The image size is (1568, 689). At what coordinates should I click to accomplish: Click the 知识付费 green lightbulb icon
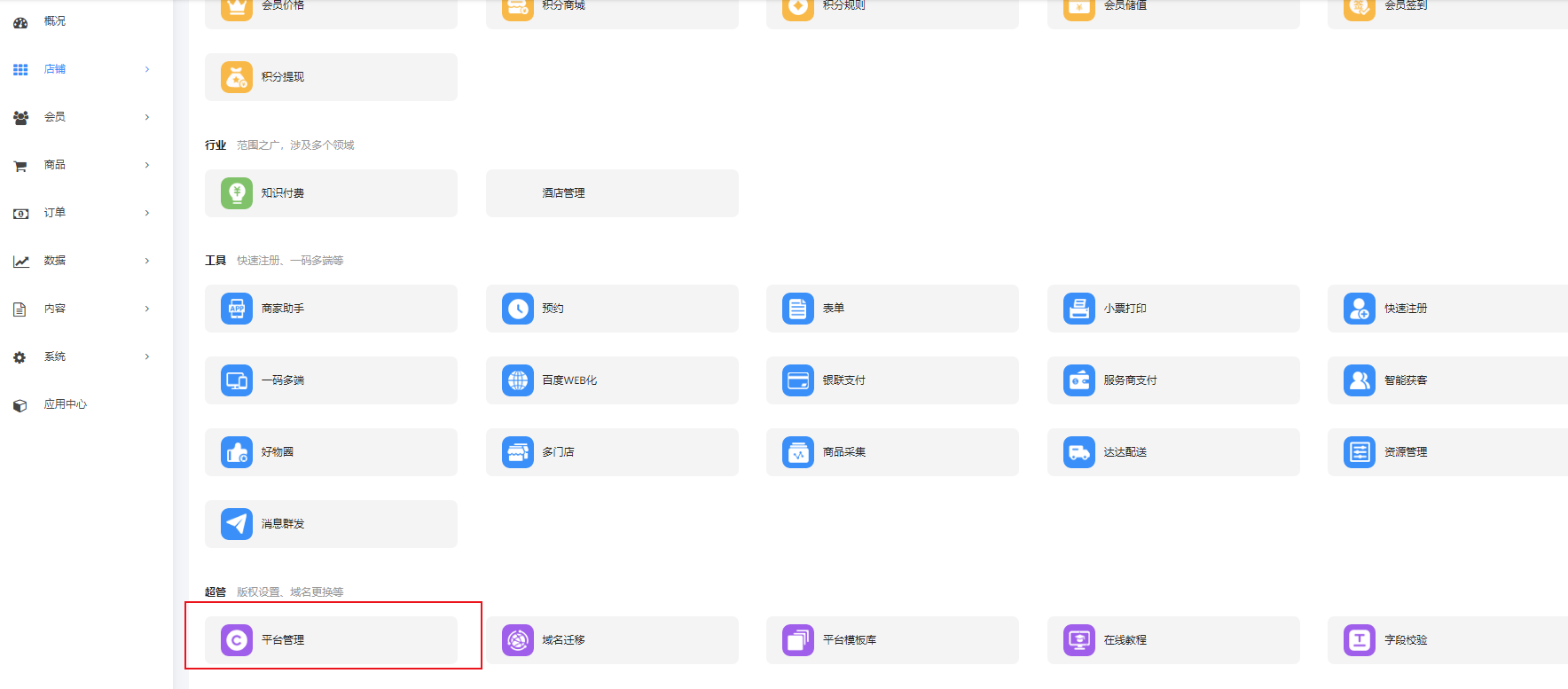tap(237, 193)
